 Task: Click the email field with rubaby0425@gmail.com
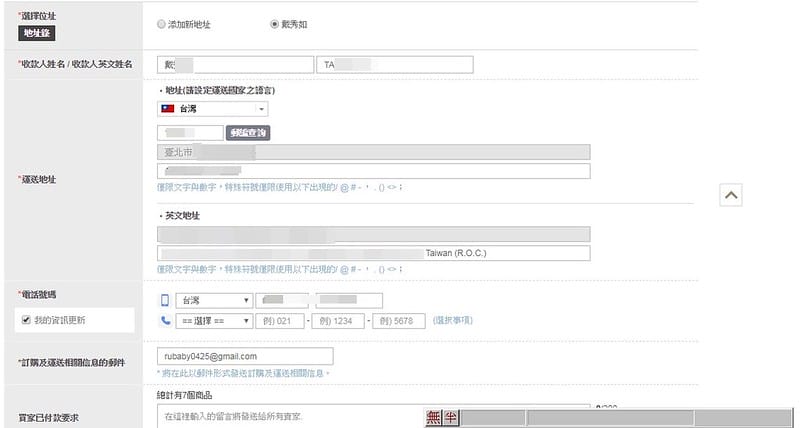click(x=244, y=356)
